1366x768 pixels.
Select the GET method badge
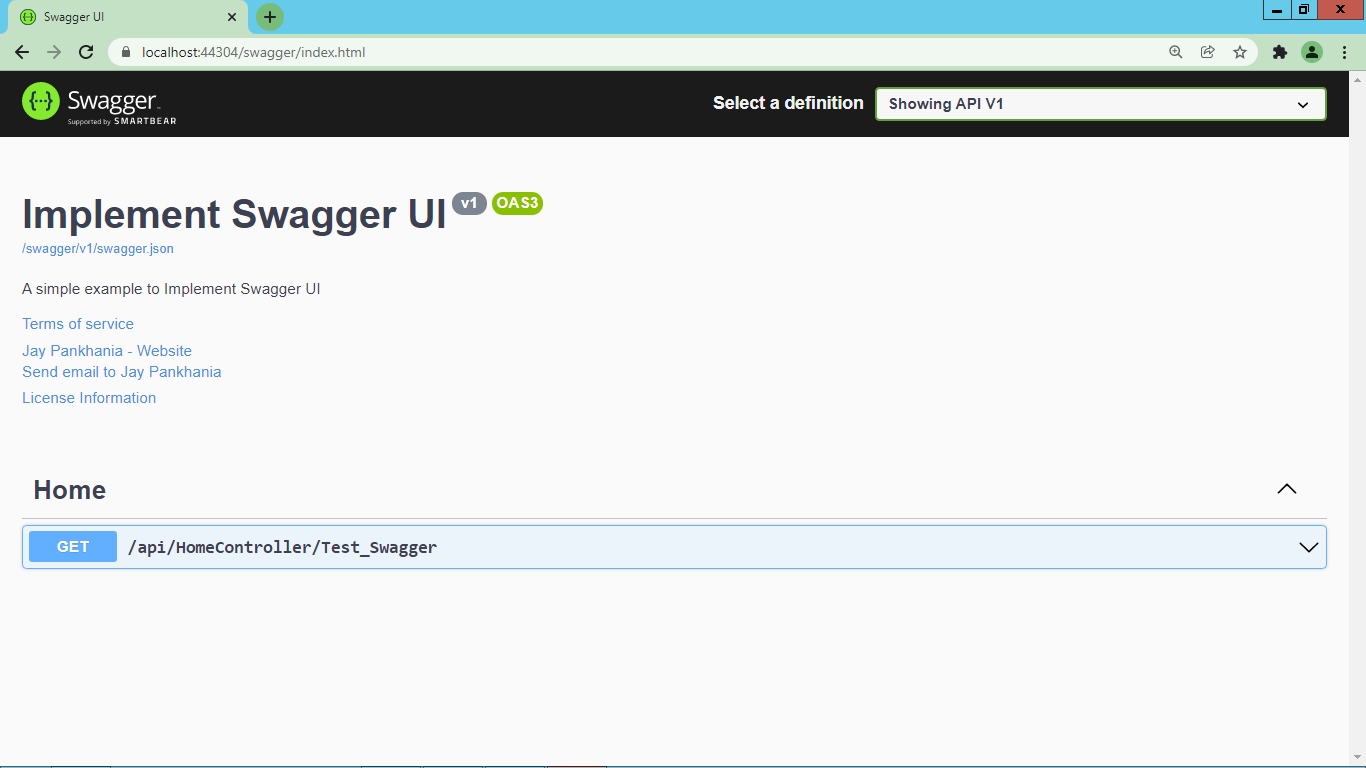tap(72, 546)
